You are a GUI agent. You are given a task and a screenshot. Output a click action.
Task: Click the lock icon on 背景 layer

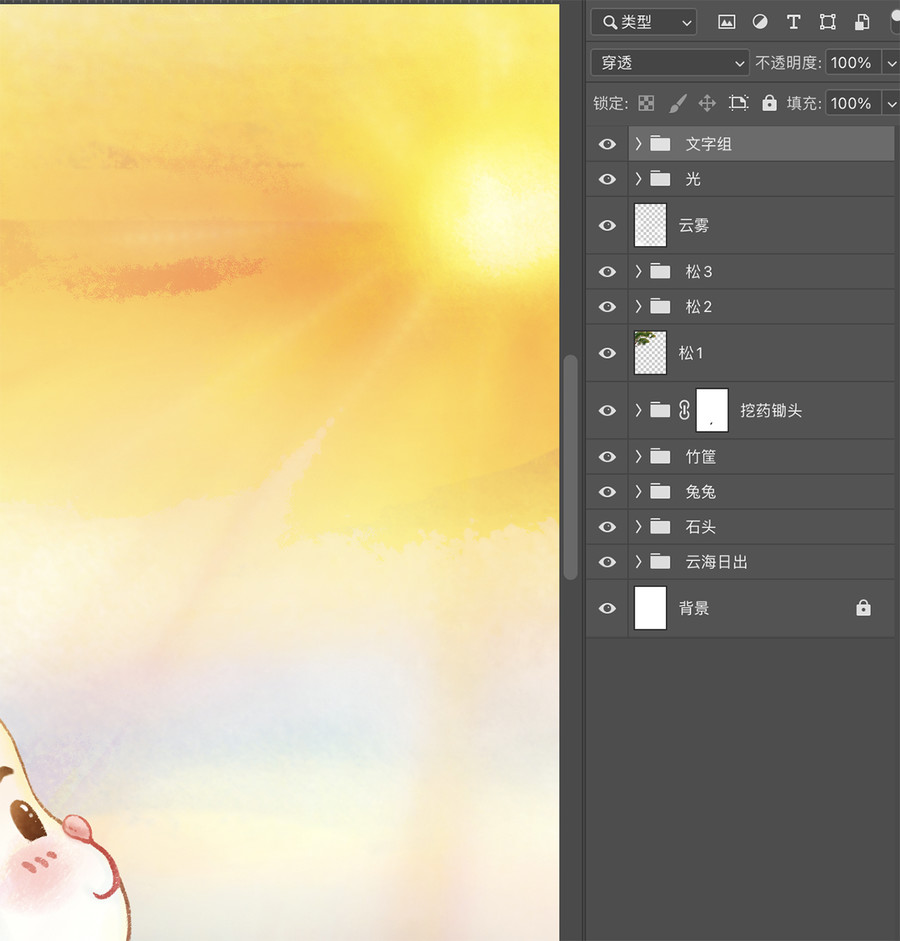[863, 608]
